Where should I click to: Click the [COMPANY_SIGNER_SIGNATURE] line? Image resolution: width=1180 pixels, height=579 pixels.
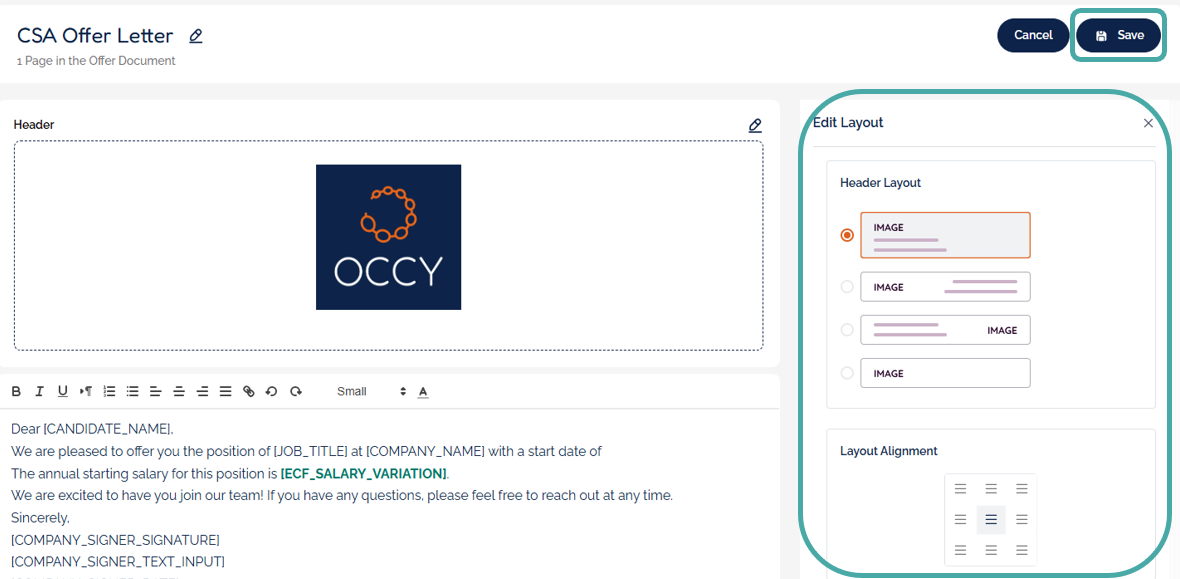click(x=115, y=541)
